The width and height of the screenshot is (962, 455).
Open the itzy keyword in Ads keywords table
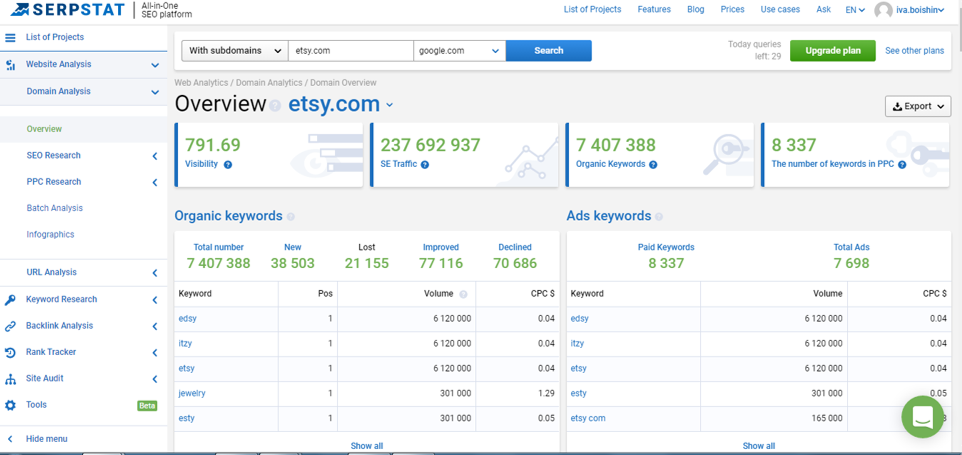[577, 344]
